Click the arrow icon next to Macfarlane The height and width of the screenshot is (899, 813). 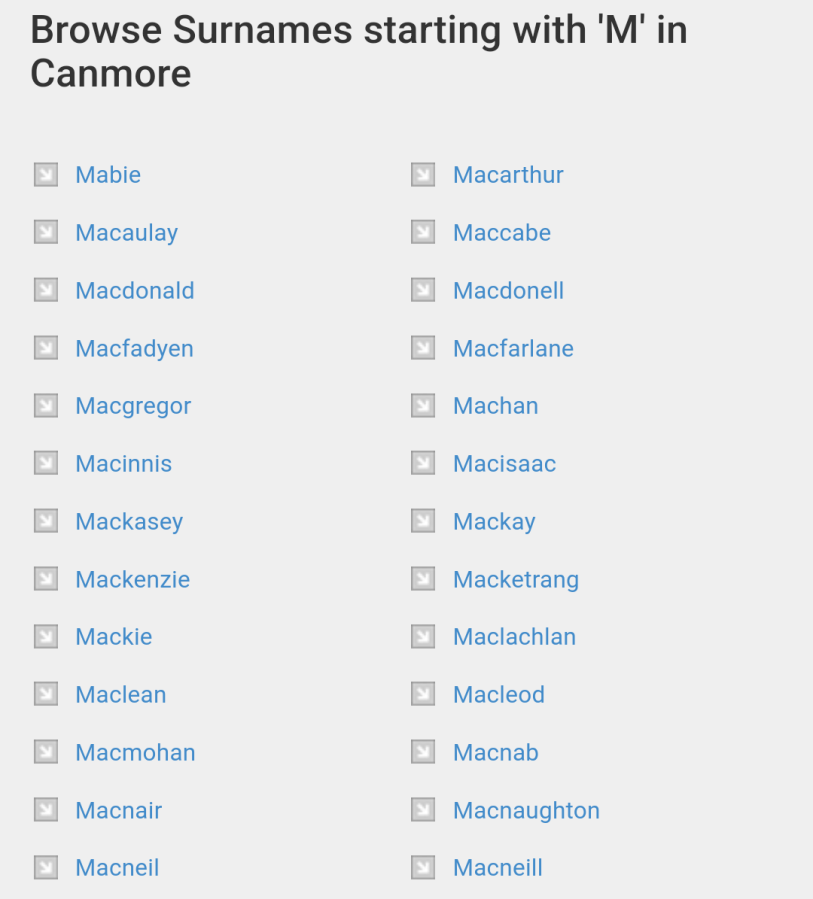(423, 348)
